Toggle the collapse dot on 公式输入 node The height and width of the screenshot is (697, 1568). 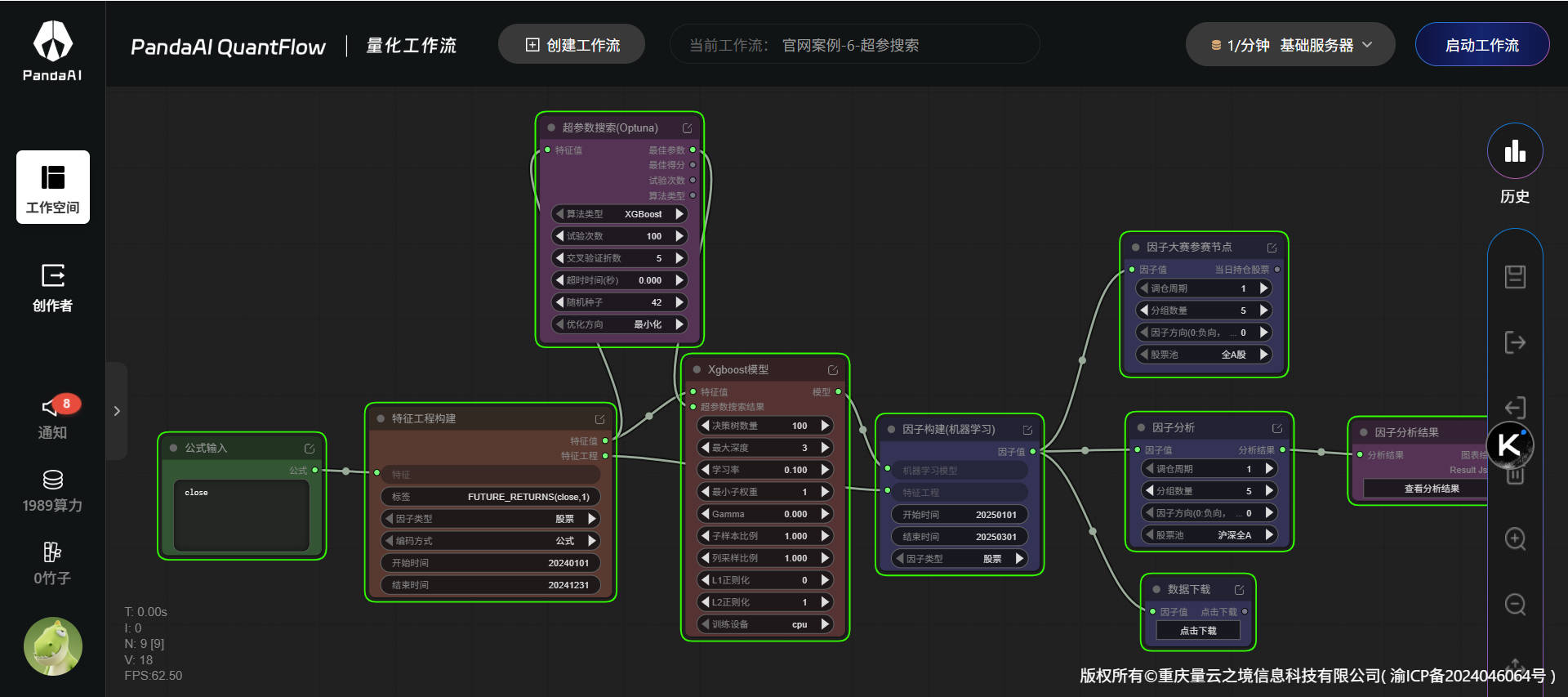173,448
